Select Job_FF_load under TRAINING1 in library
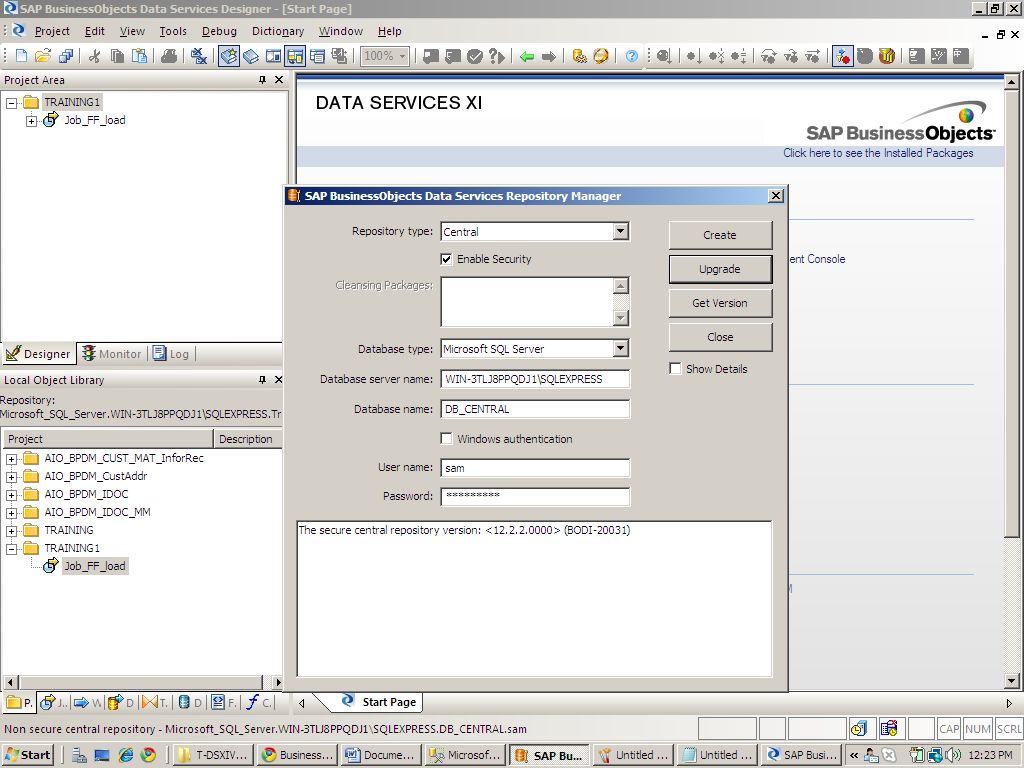Screen dimensions: 1024x768 95,566
